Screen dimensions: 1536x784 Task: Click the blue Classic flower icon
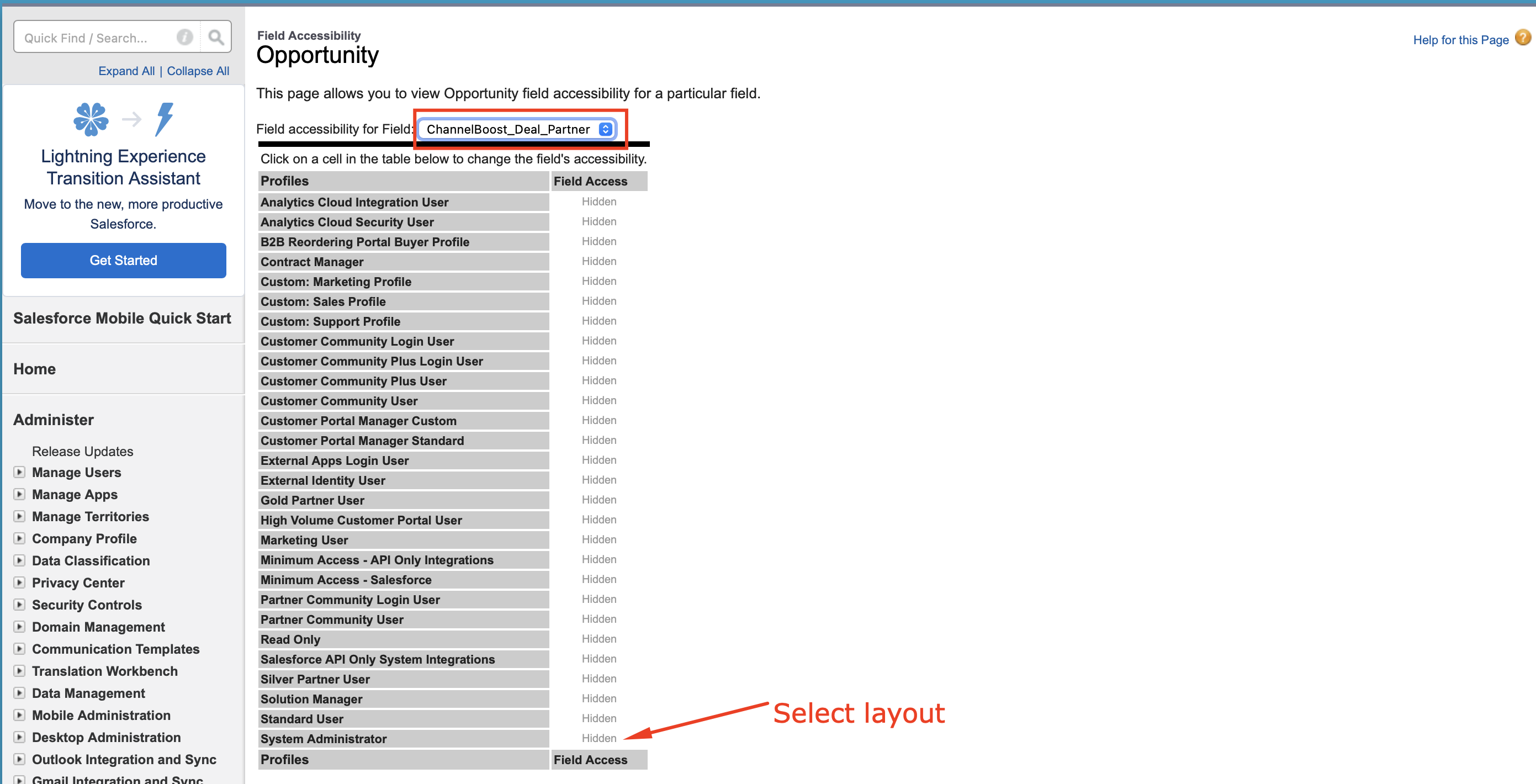click(91, 119)
